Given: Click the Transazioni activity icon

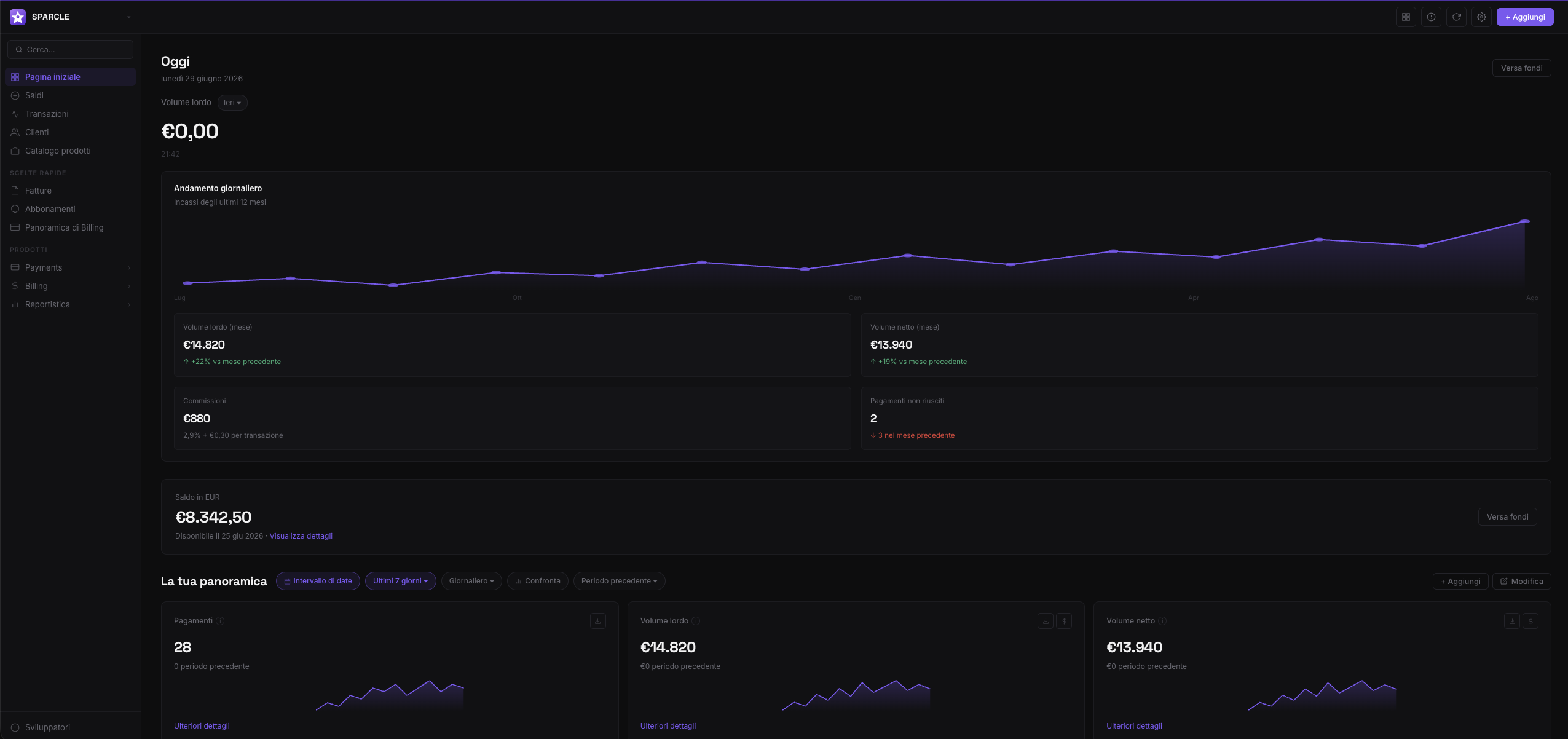Looking at the screenshot, I should coord(15,114).
